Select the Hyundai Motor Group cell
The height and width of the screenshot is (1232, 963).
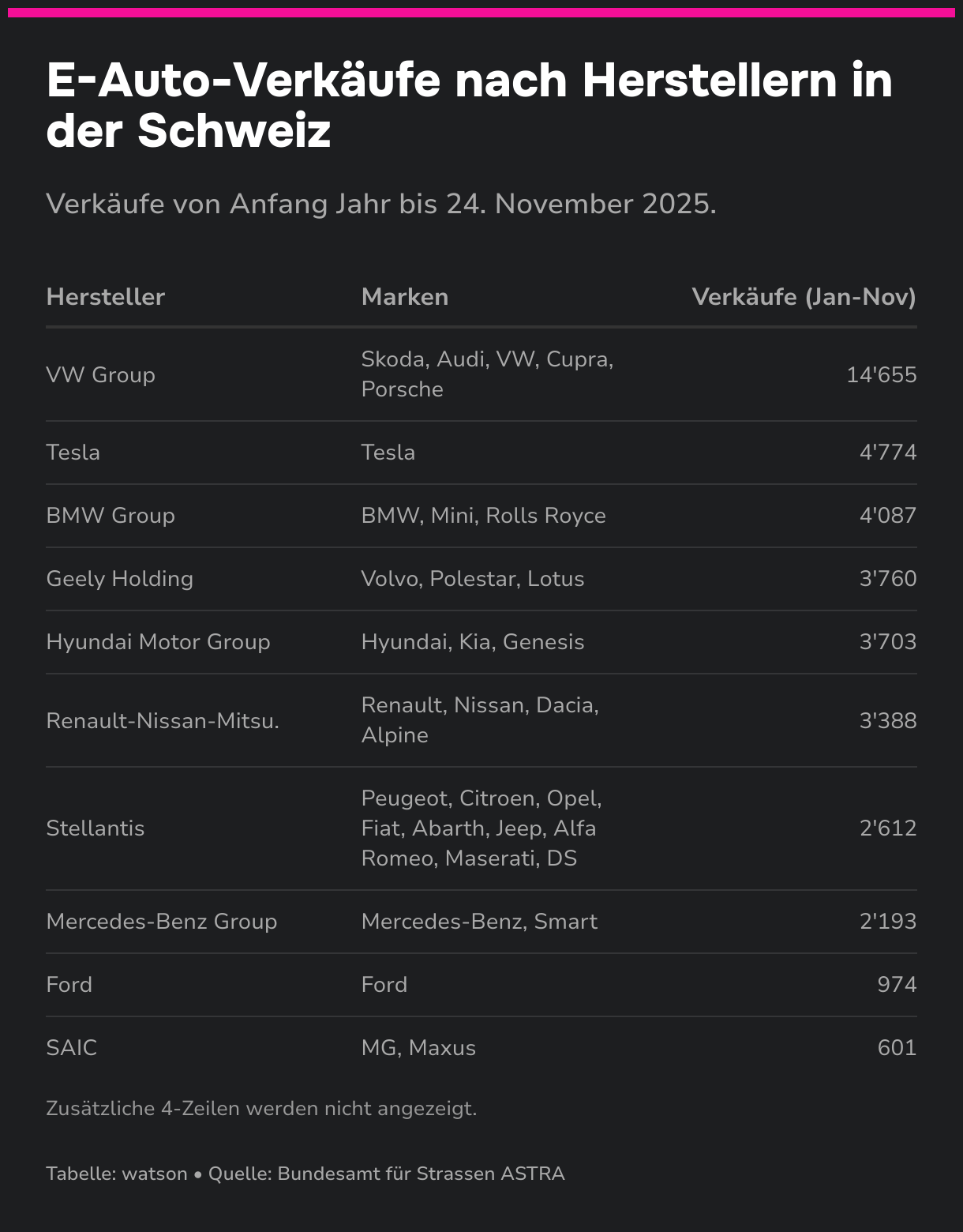[x=158, y=641]
